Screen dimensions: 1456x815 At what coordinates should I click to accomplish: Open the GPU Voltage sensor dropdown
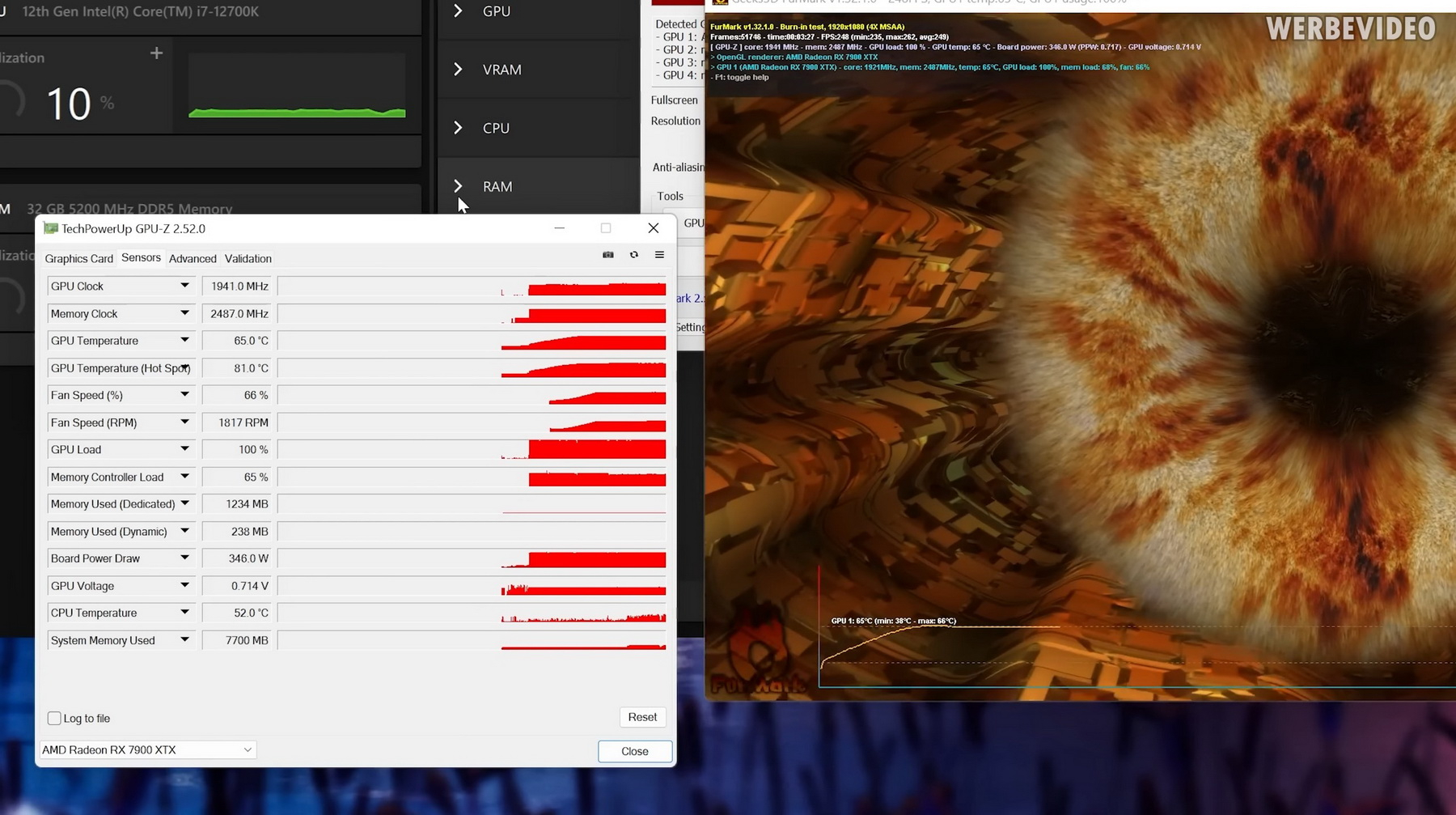pyautogui.click(x=184, y=586)
